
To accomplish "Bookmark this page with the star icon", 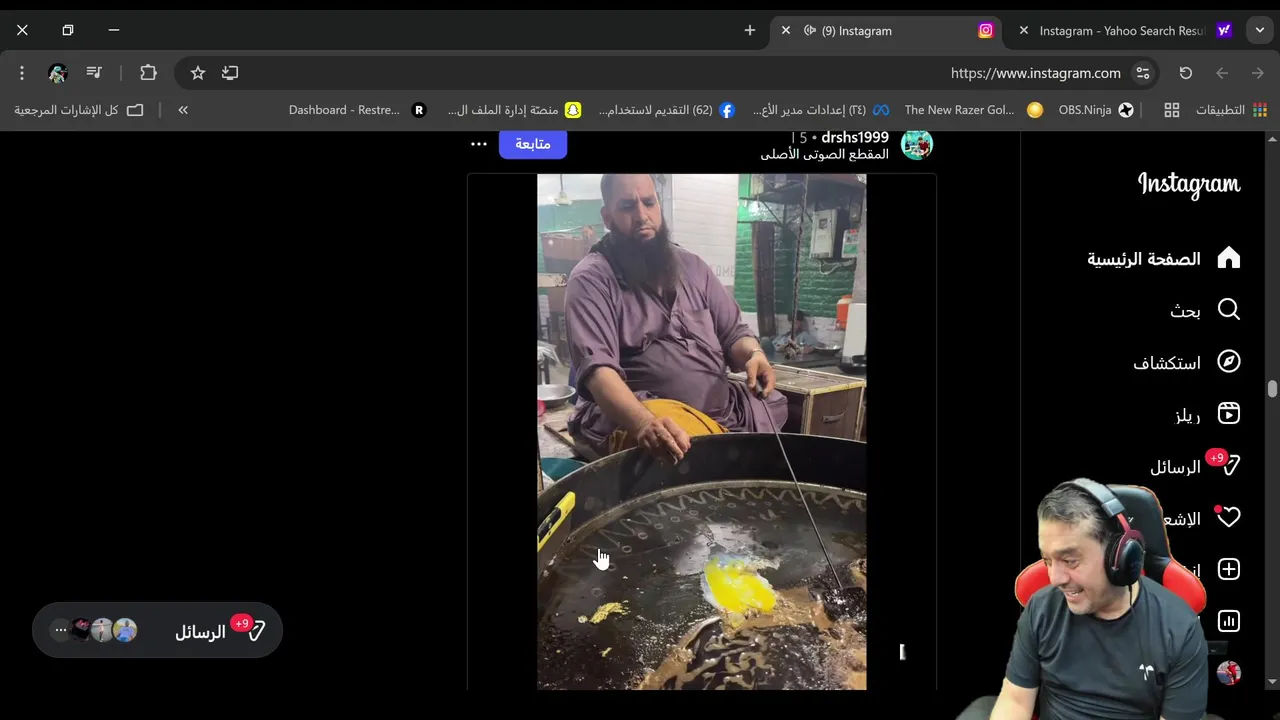I will point(198,73).
